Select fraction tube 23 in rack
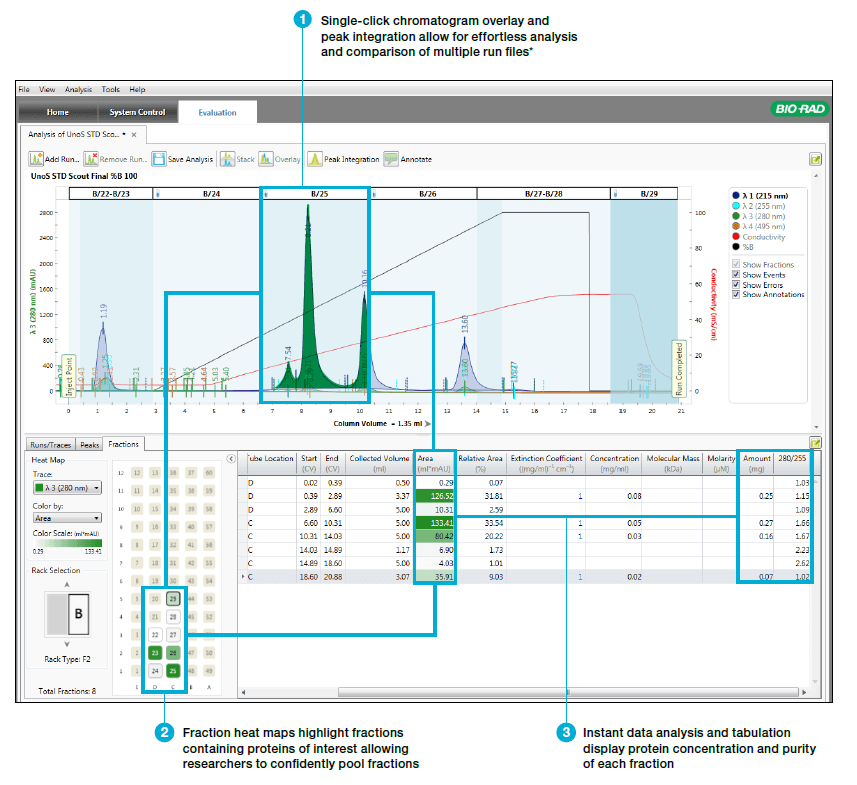This screenshot has height=785, width=857. [x=155, y=652]
